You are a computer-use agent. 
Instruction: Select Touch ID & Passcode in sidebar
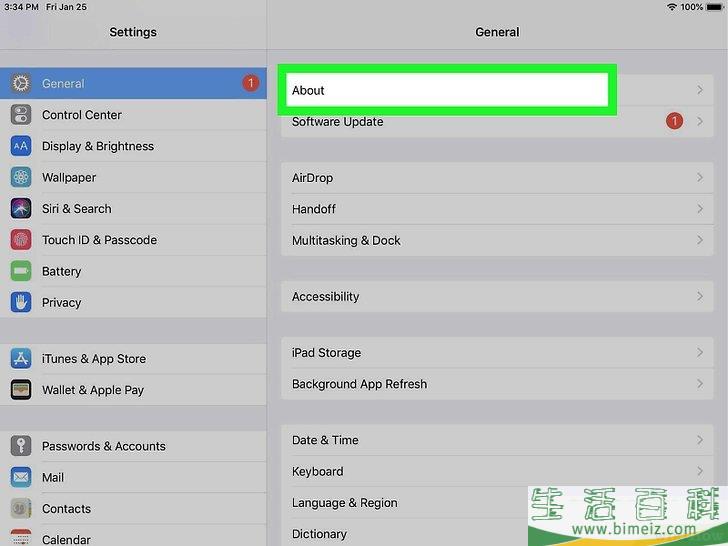point(133,240)
